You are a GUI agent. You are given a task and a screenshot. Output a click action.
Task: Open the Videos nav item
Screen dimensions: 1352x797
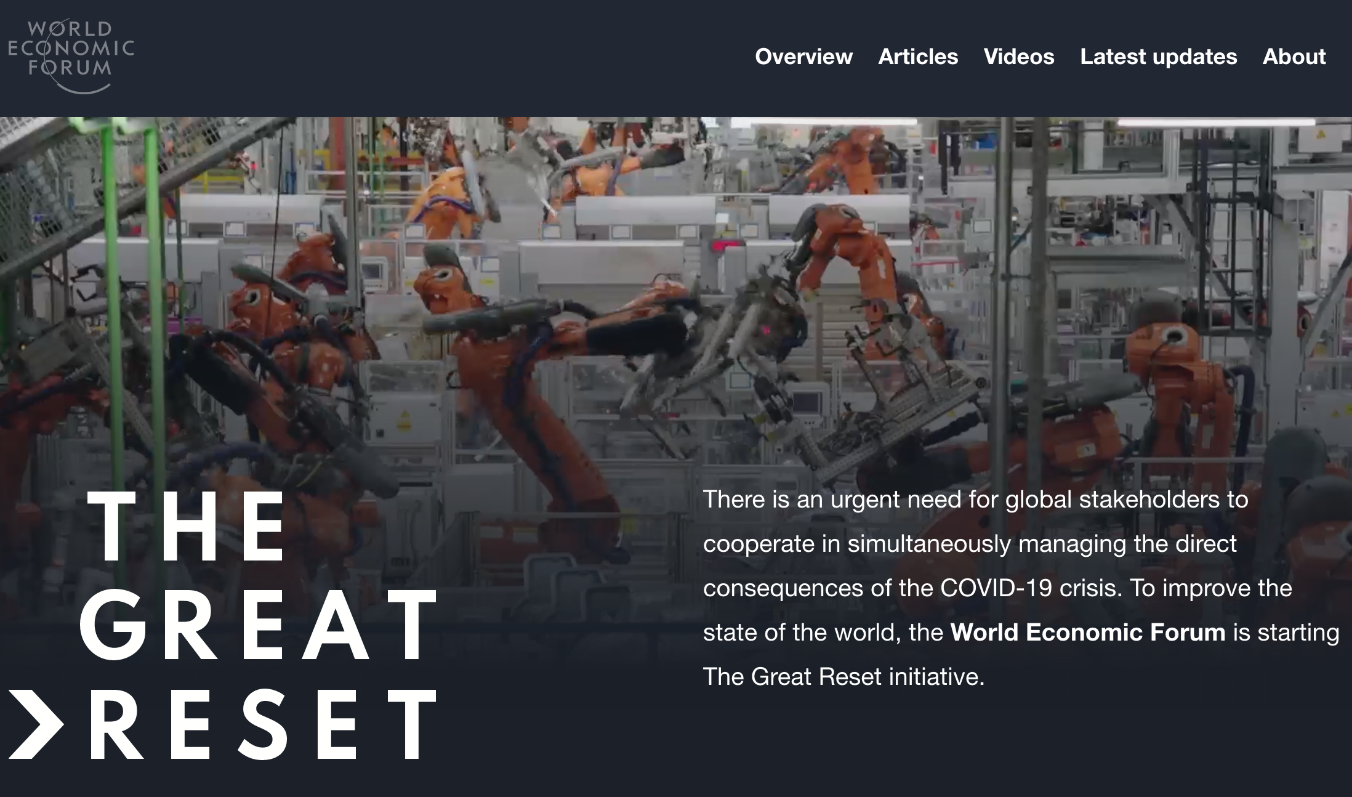point(1019,57)
